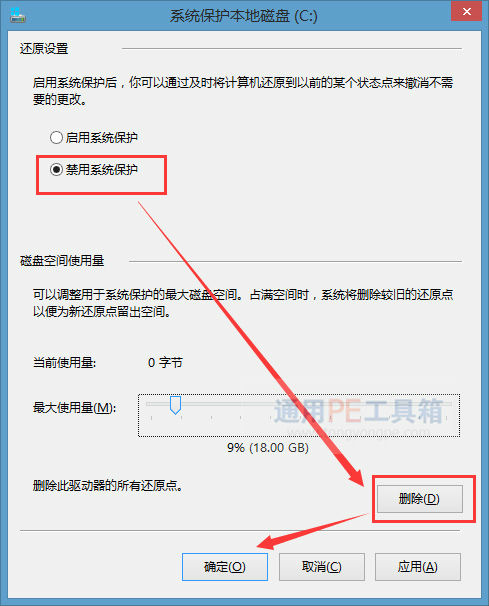Confirm with the 确定(O) button
The image size is (489, 606).
click(x=225, y=567)
